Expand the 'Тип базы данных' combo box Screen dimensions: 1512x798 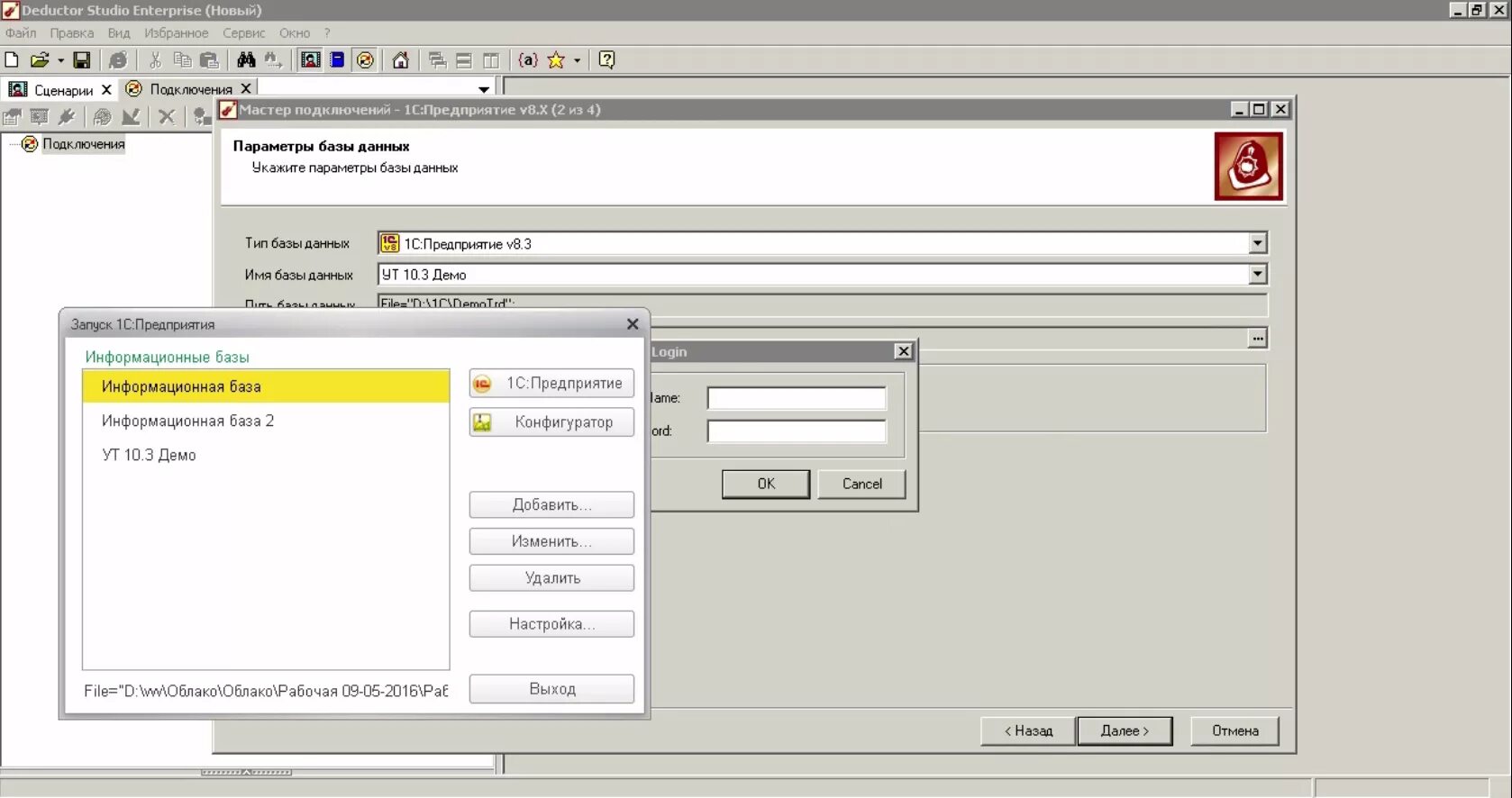tap(1257, 243)
